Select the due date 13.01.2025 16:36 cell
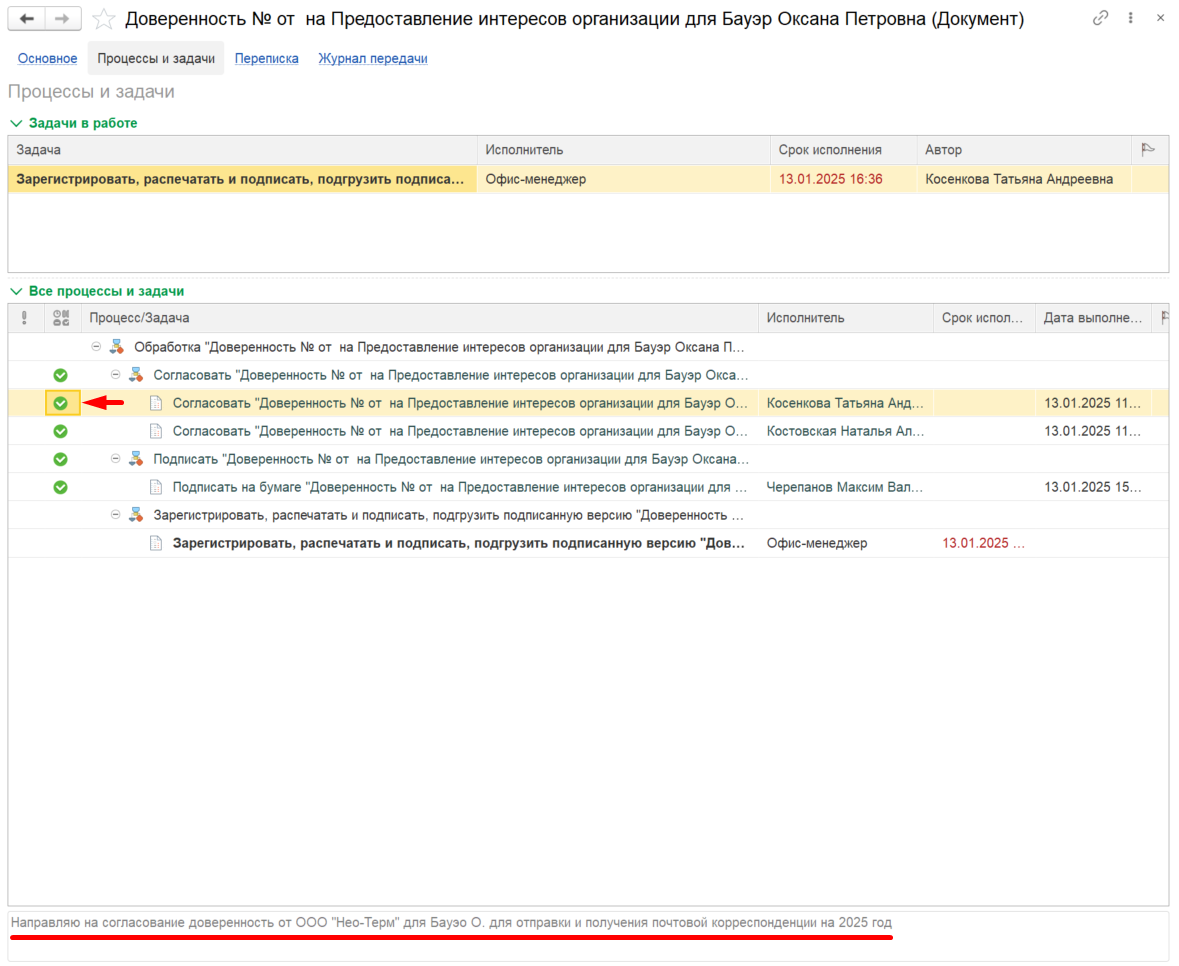This screenshot has width=1179, height=966. click(844, 180)
